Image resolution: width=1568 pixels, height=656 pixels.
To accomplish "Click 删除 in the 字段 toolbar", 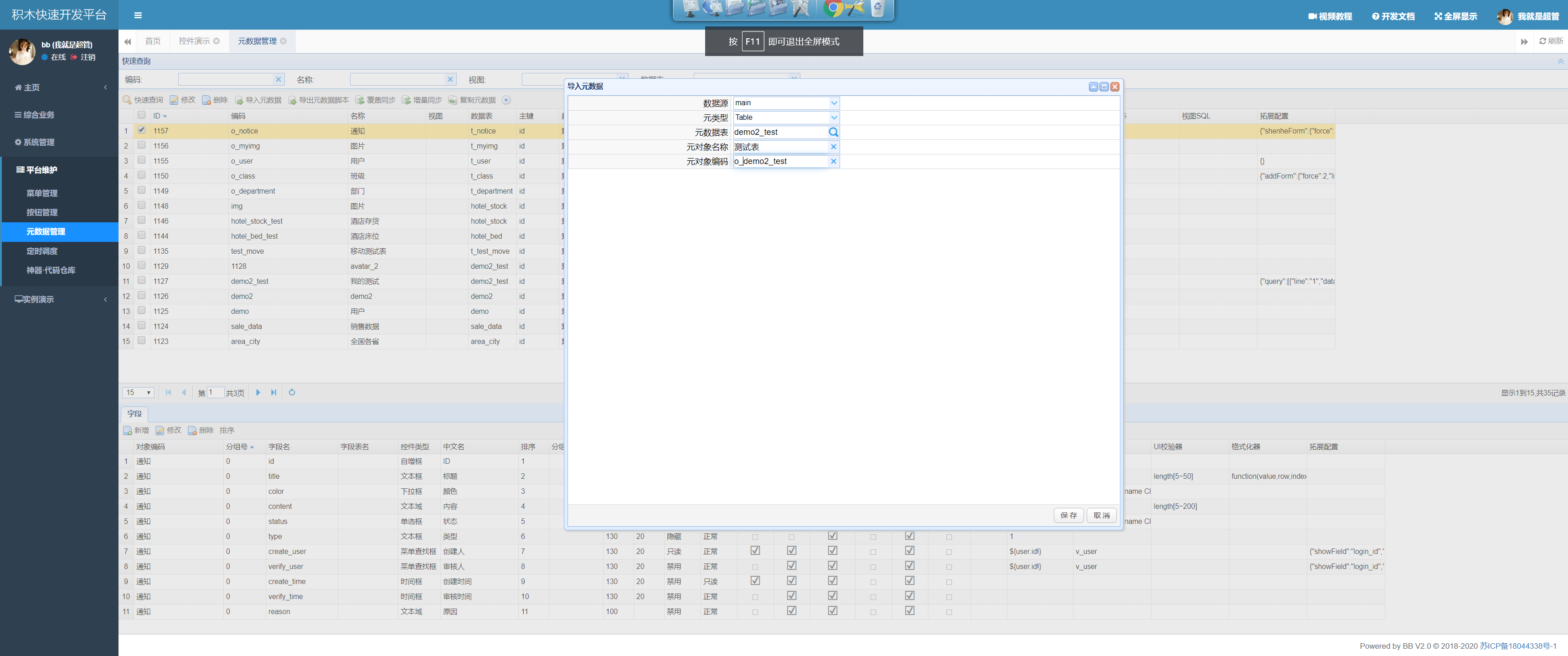I will point(201,430).
